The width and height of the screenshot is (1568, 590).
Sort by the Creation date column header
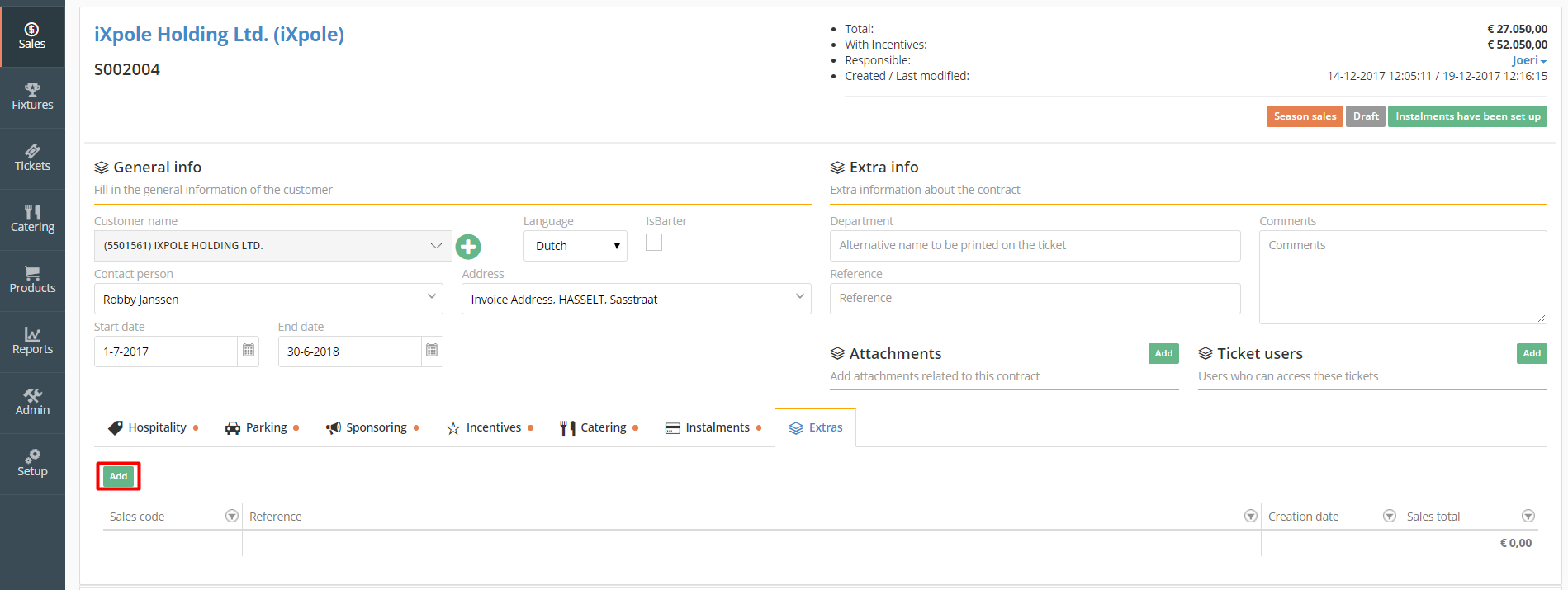1303,517
